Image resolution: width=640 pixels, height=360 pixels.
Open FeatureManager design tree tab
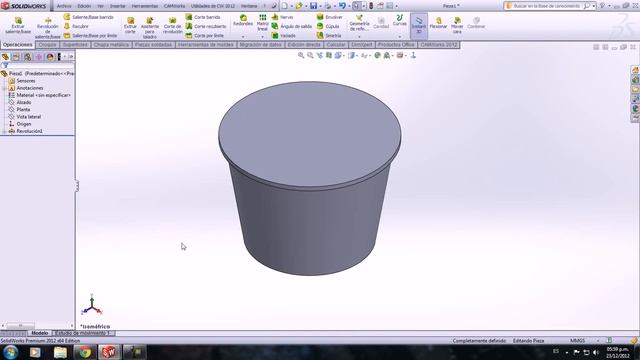coord(5,57)
